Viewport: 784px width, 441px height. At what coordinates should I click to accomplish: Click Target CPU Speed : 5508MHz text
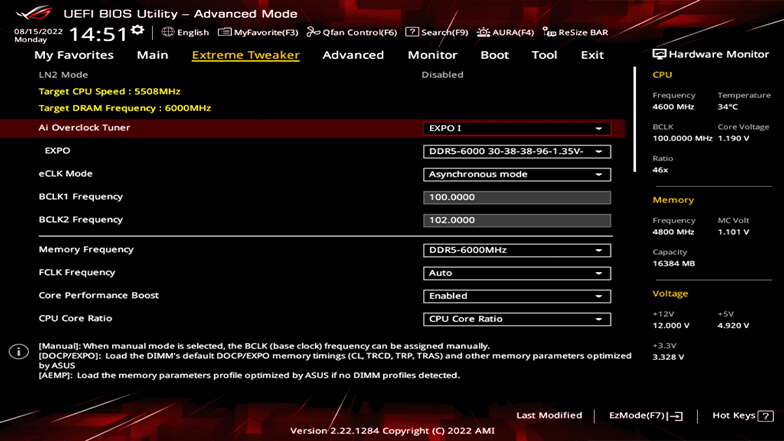click(110, 92)
